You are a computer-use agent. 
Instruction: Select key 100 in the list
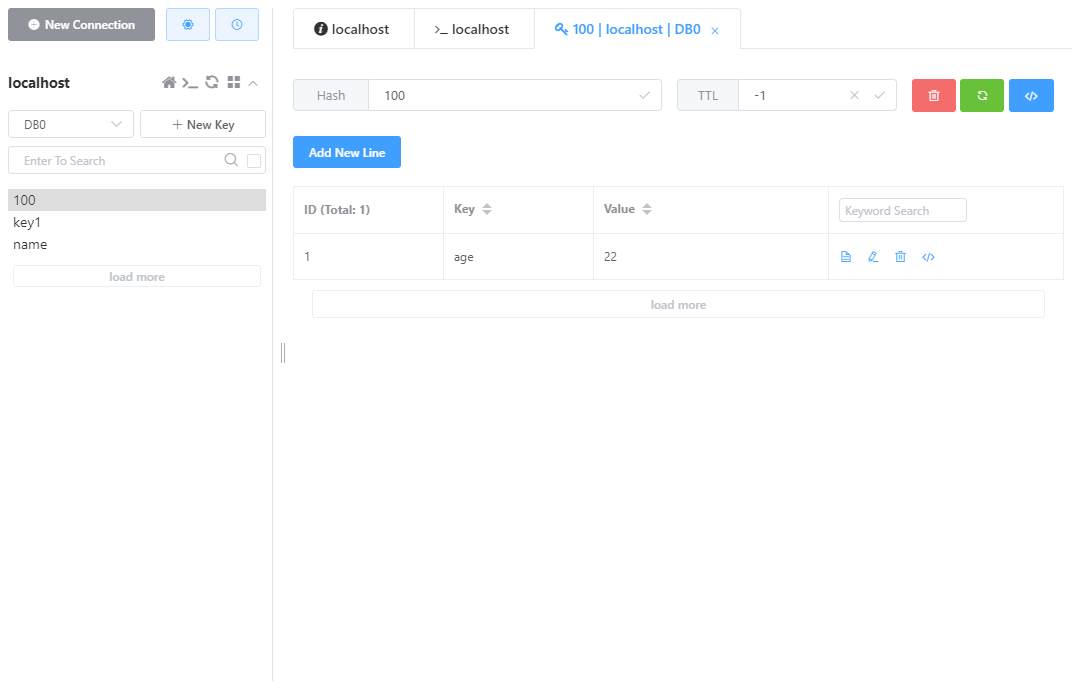[x=137, y=200]
